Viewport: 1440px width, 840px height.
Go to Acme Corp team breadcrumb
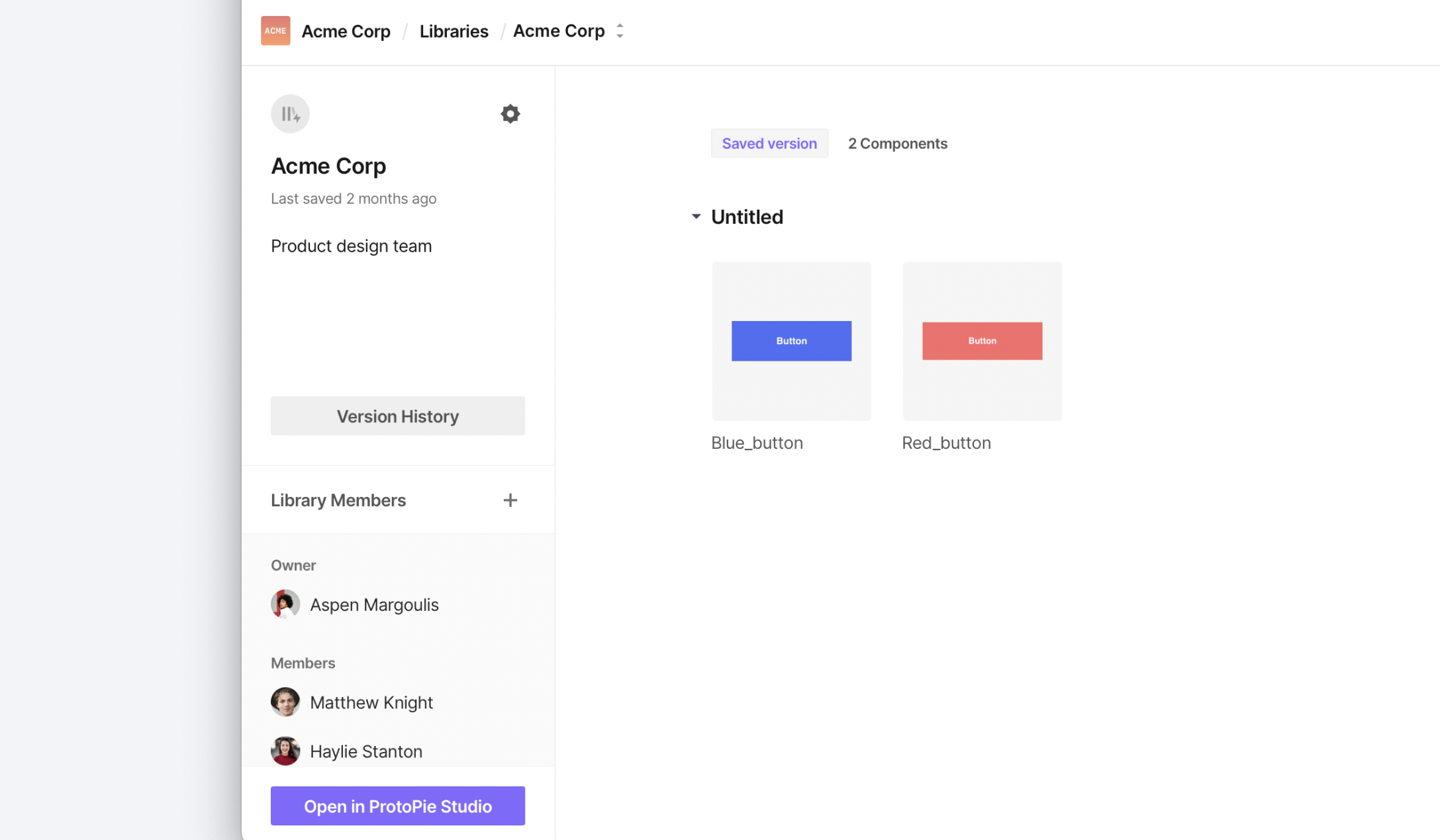[346, 31]
